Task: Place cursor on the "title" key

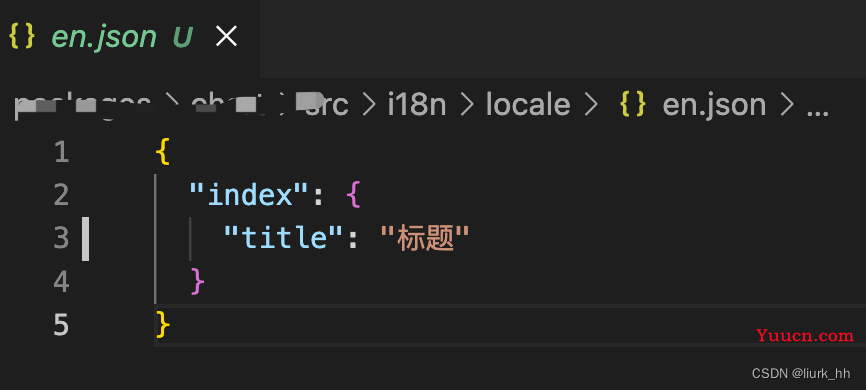Action: [283, 238]
